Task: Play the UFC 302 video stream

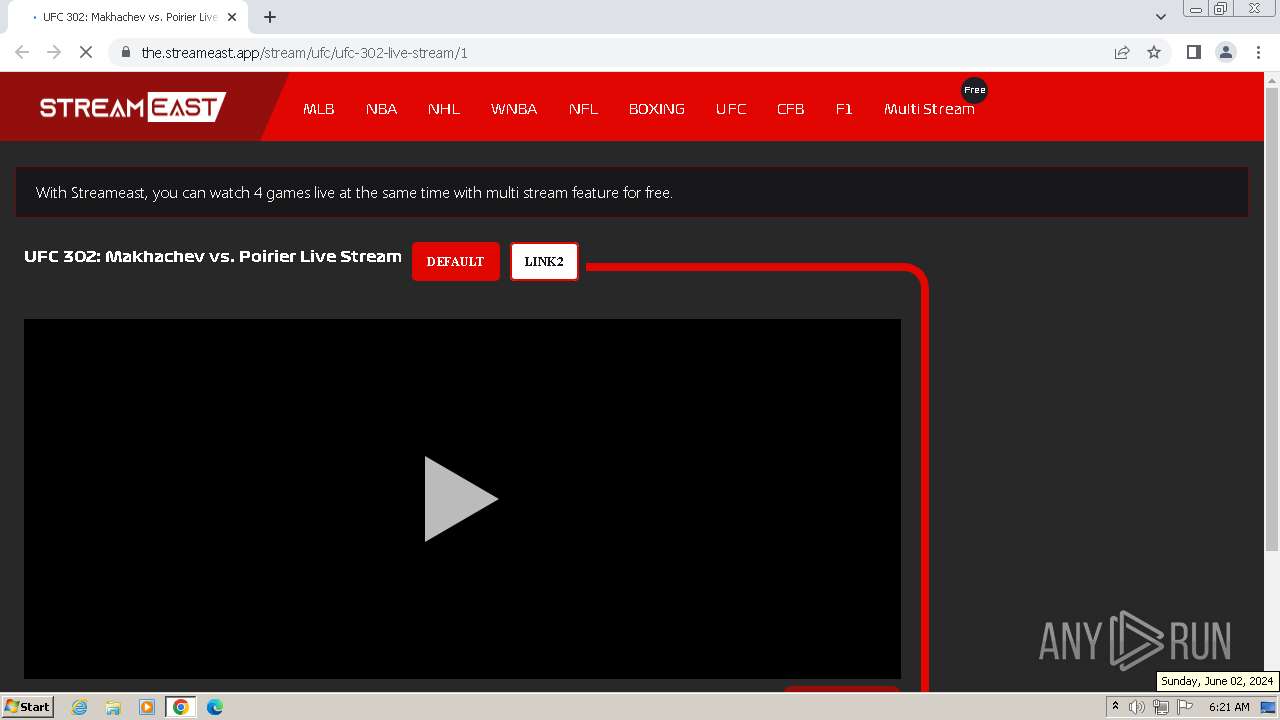Action: [x=461, y=499]
